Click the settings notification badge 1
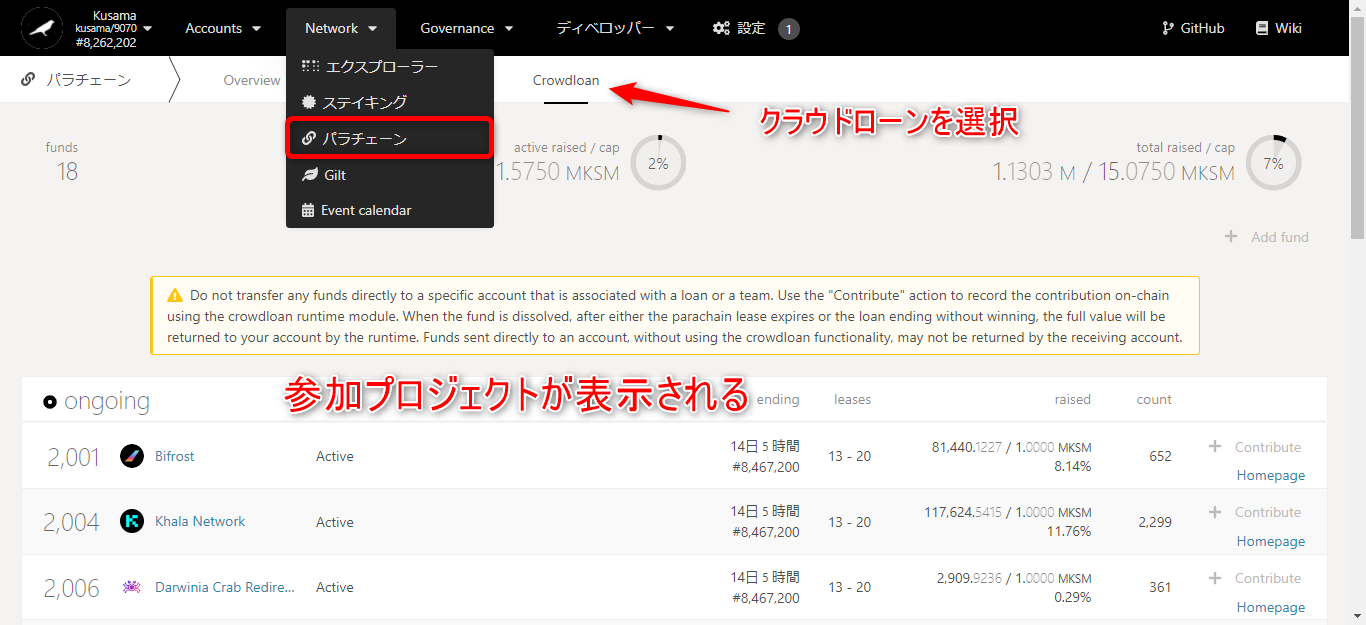 pyautogui.click(x=788, y=29)
